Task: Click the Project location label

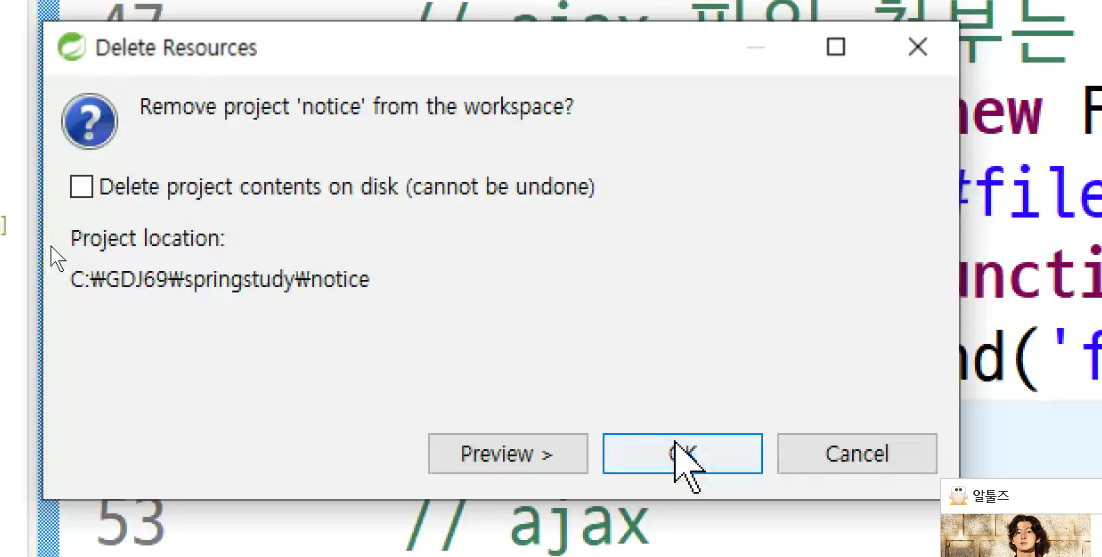Action: 148,239
